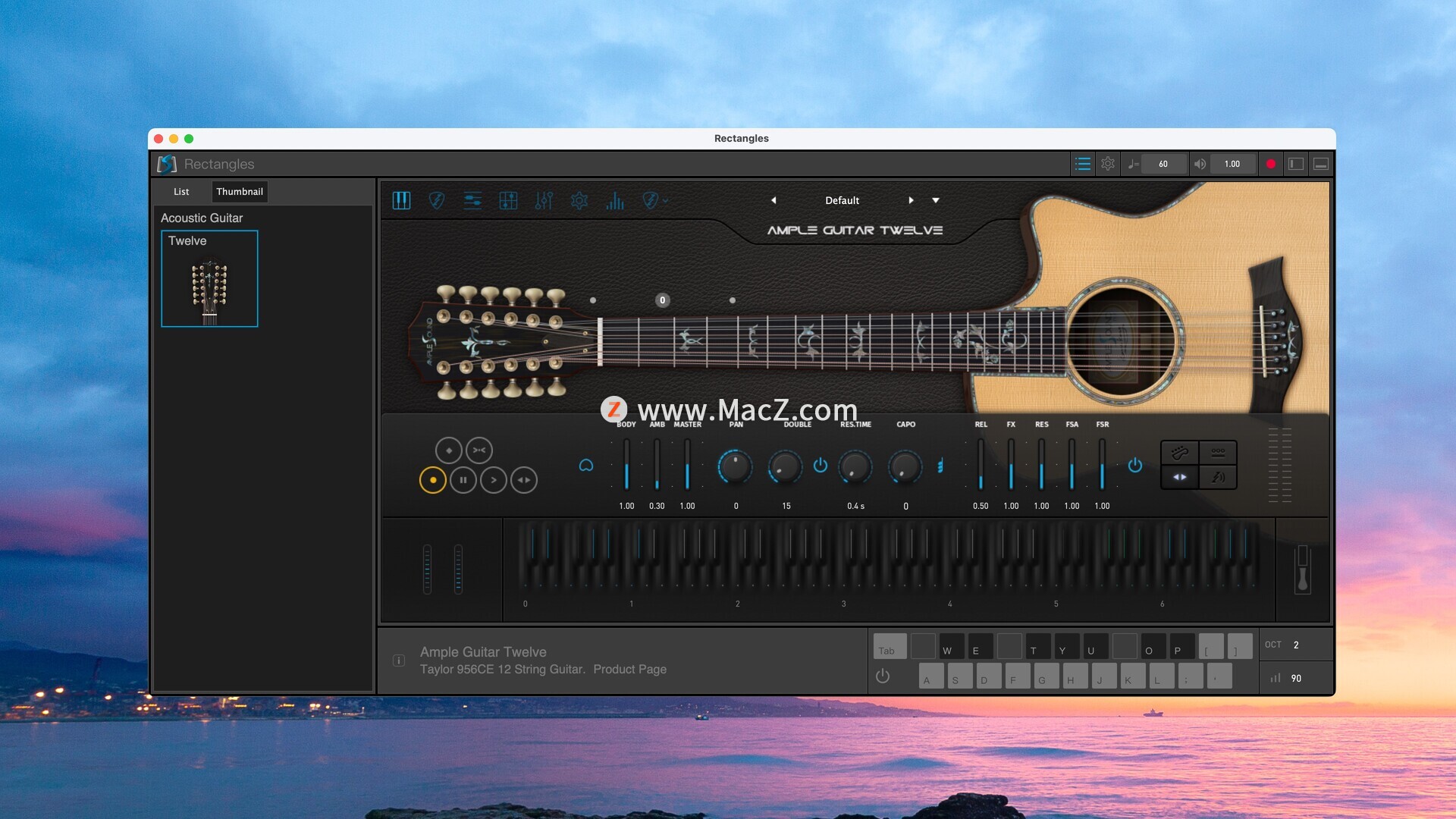
Task: Open the Product Page link
Action: coord(629,670)
